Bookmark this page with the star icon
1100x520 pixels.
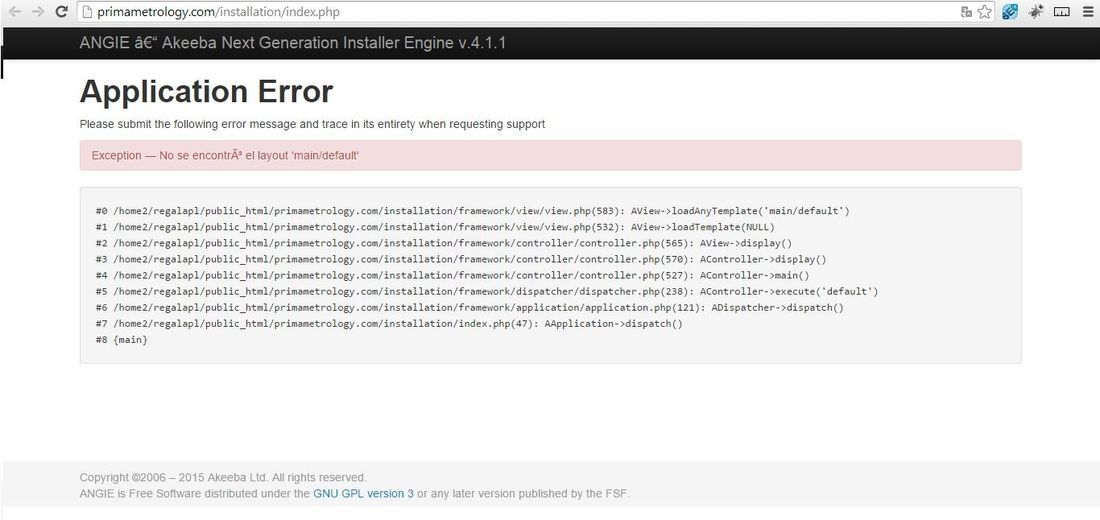click(x=985, y=12)
